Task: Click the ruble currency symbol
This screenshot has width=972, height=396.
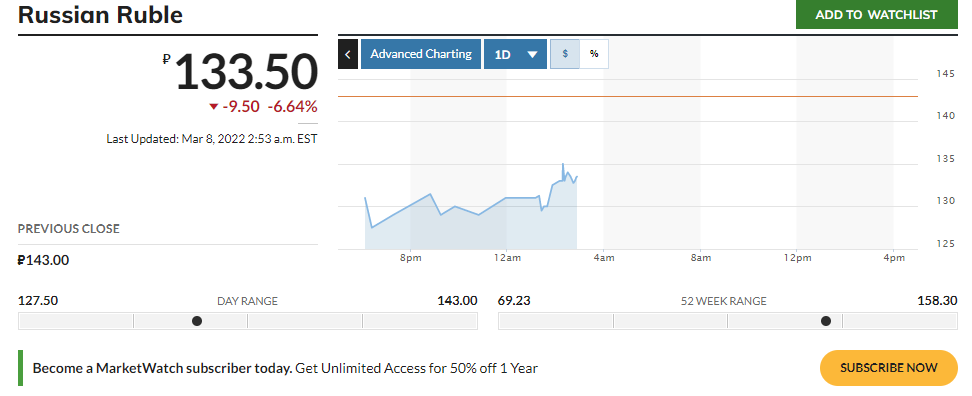Action: (166, 59)
